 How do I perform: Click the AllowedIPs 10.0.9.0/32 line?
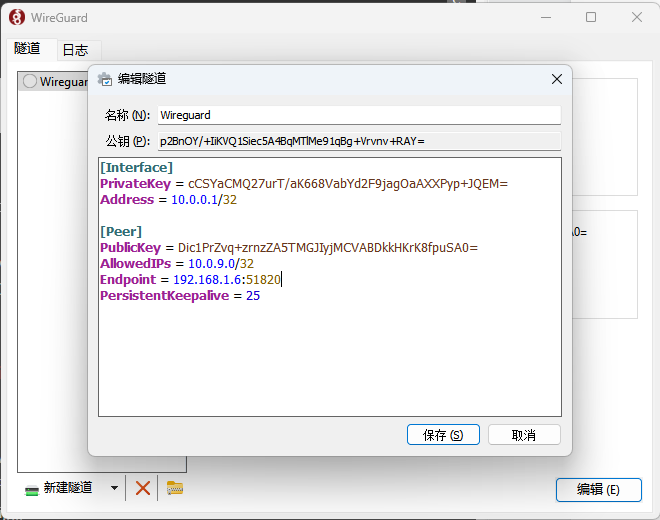click(x=177, y=264)
